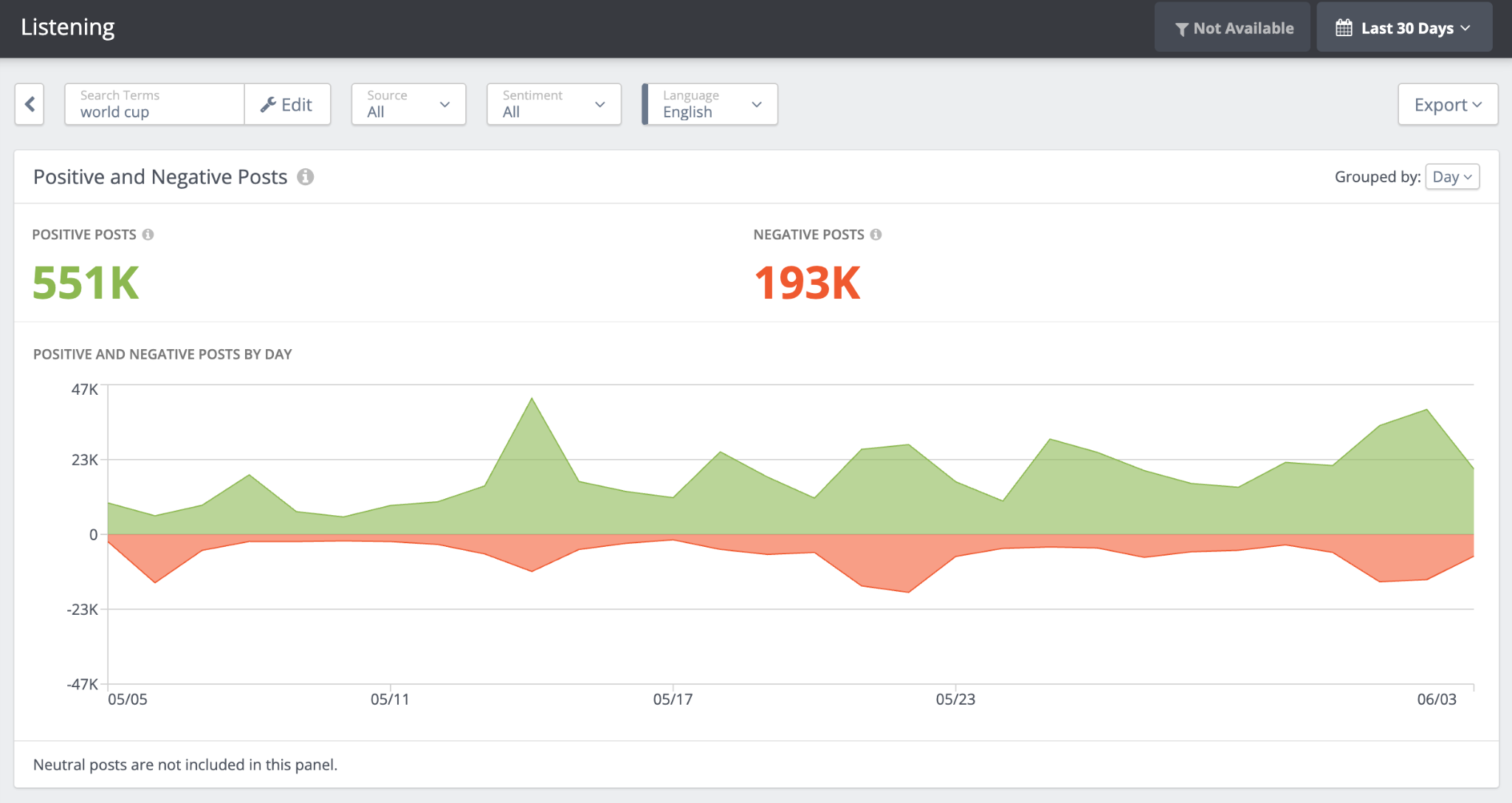Viewport: 1512px width, 803px height.
Task: Open the Source filter dropdown
Action: (x=408, y=104)
